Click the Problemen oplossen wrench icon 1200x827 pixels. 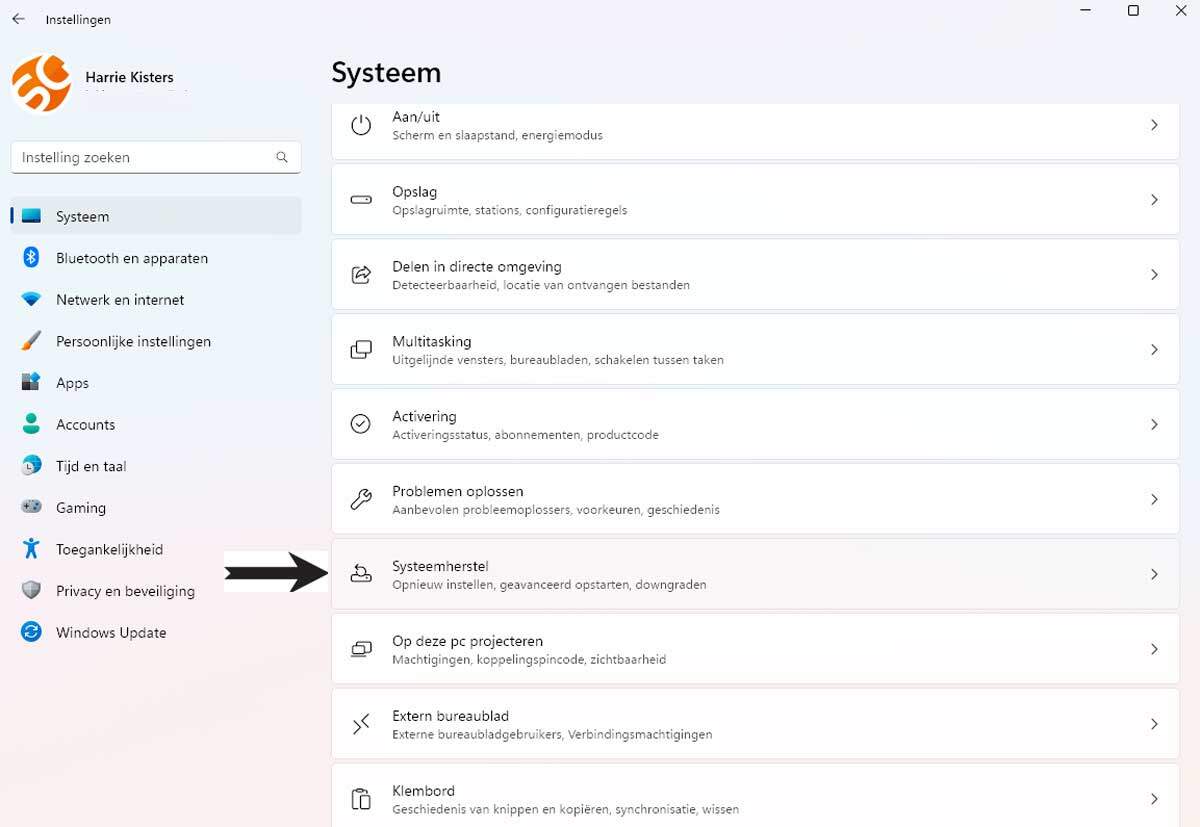(361, 499)
